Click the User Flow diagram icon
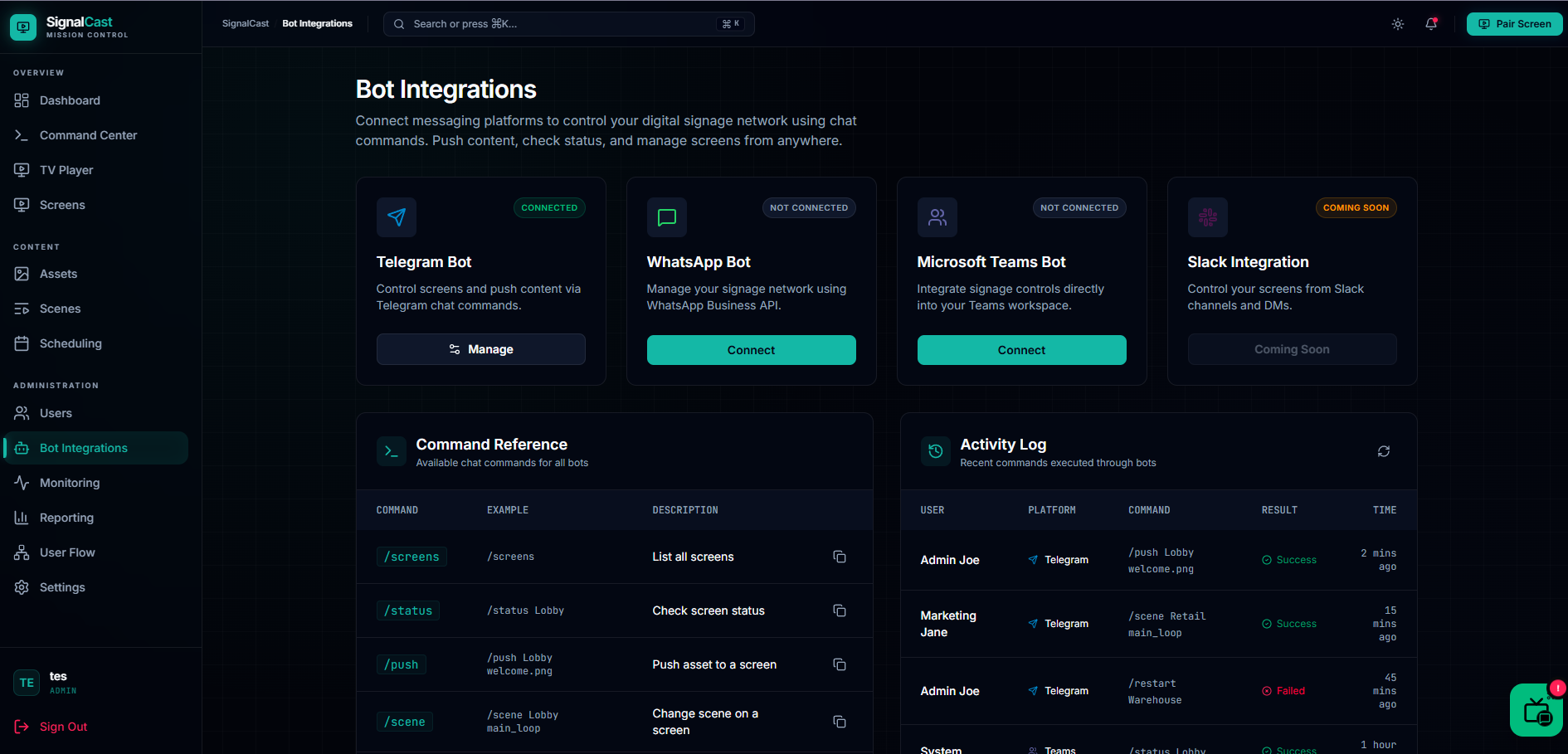The width and height of the screenshot is (1568, 754). point(22,552)
